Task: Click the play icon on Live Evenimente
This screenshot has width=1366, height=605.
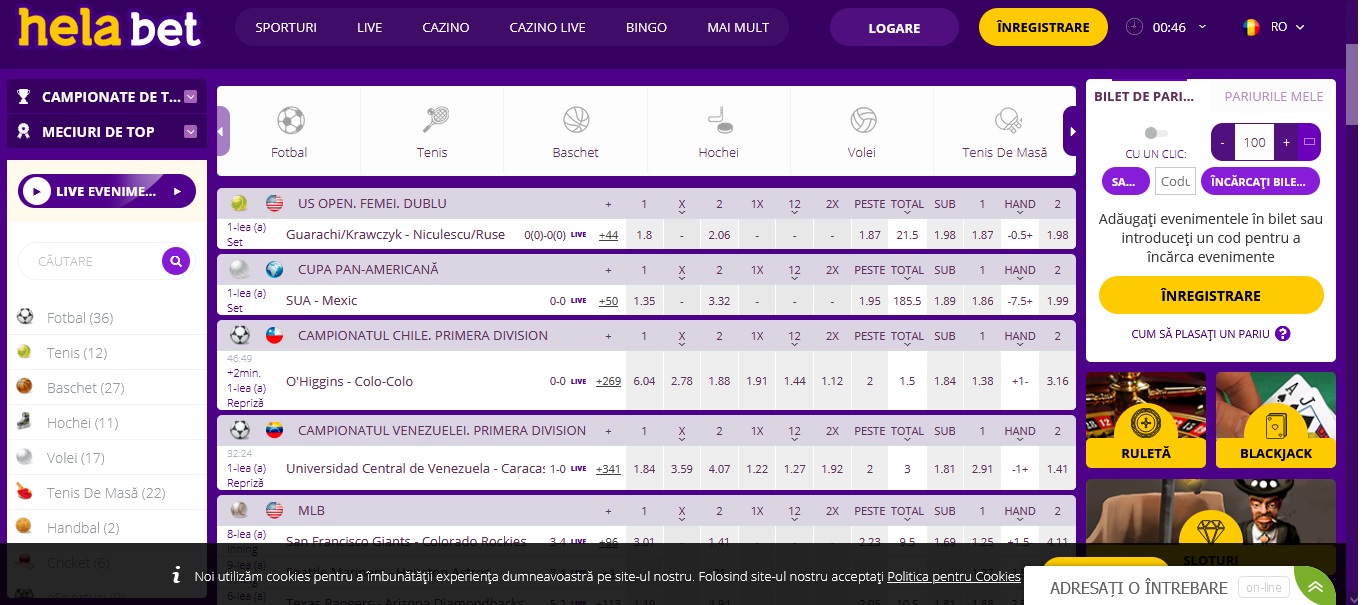Action: pyautogui.click(x=37, y=191)
